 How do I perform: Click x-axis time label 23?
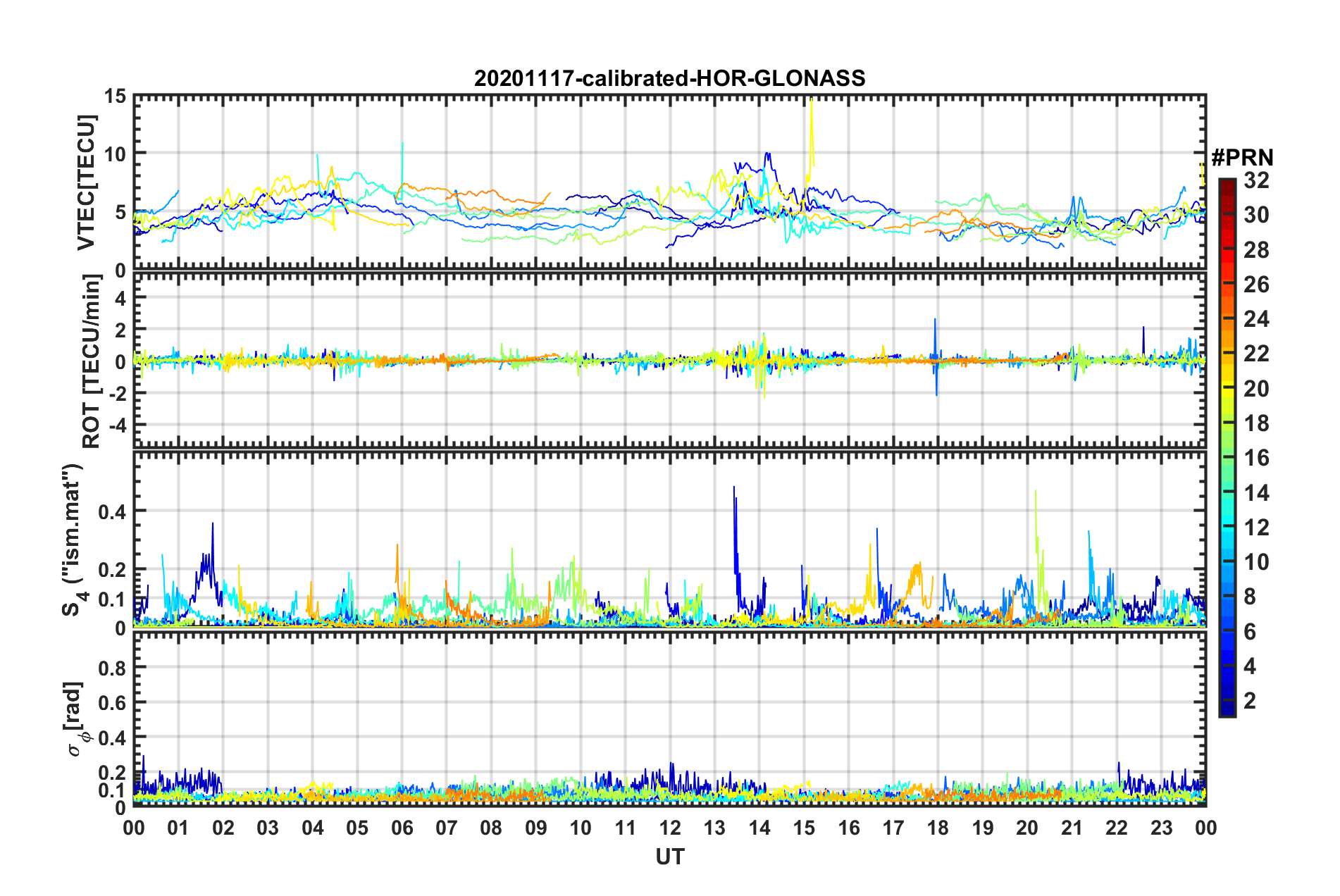pos(1162,828)
